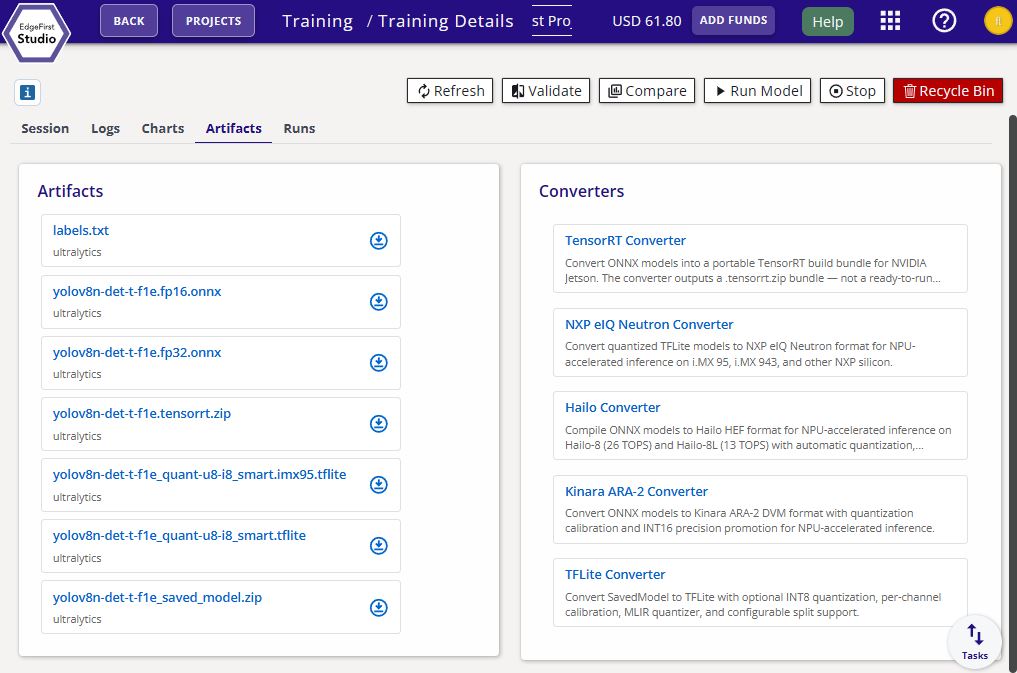
Task: Click the blue info icon
Action: [x=27, y=92]
